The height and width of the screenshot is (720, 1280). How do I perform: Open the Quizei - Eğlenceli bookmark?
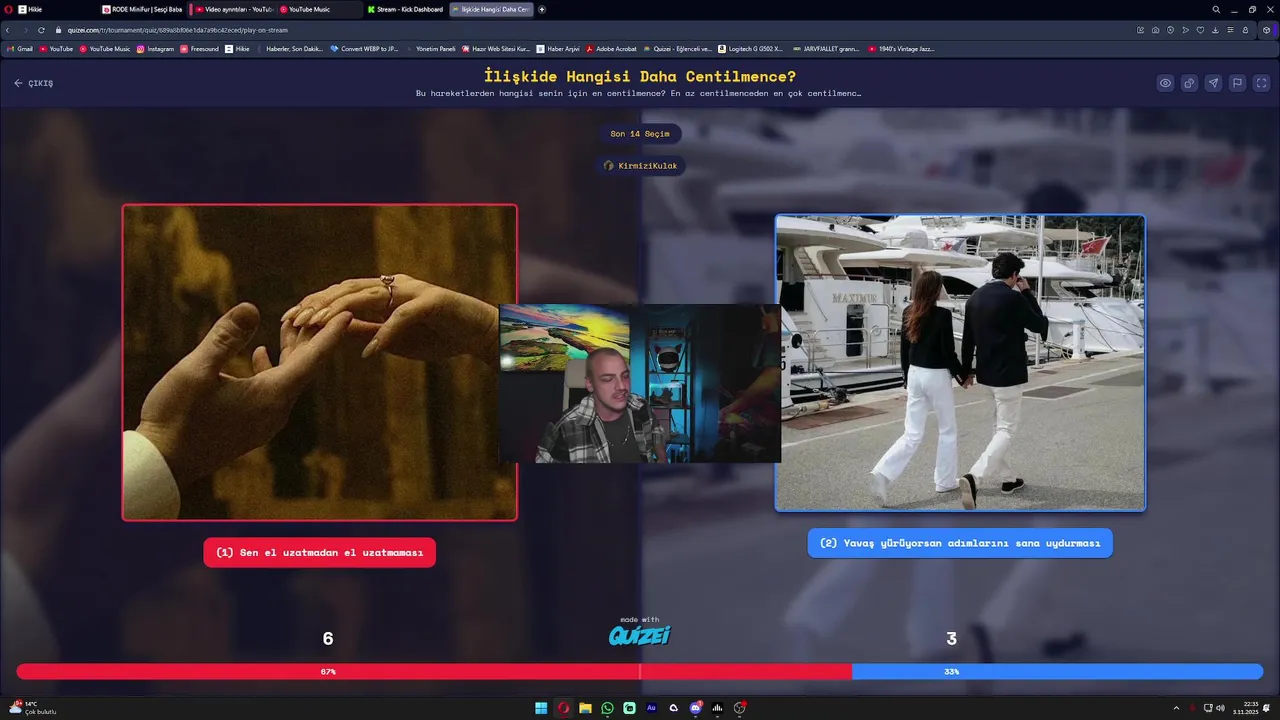click(x=677, y=49)
